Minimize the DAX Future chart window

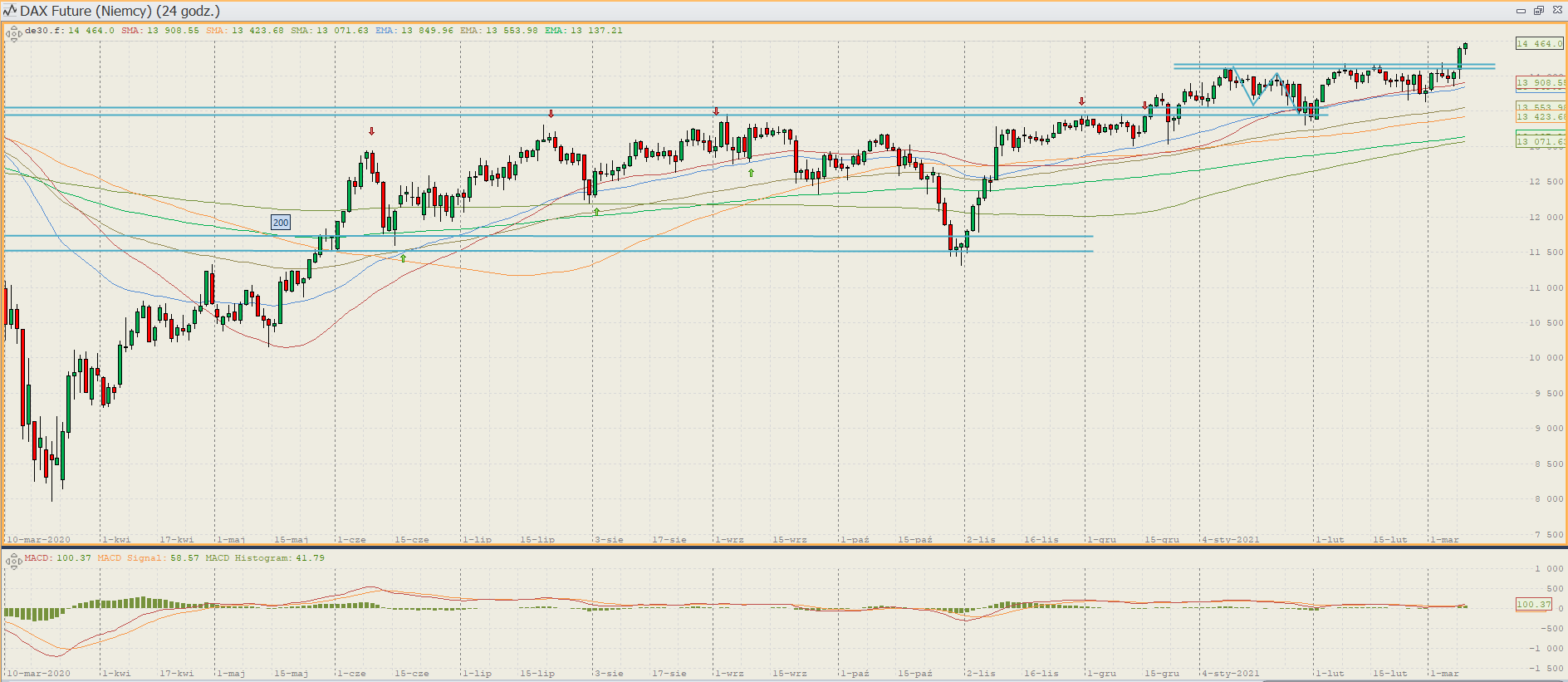pyautogui.click(x=1521, y=11)
